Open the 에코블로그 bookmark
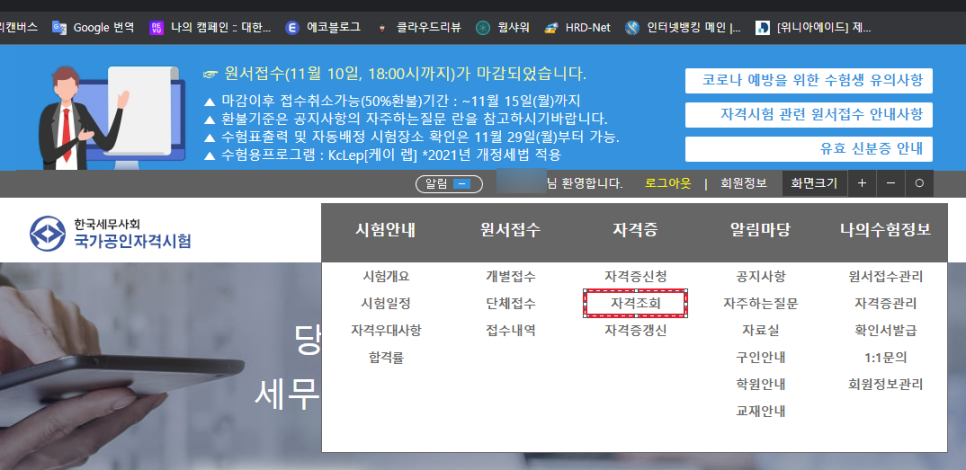 (x=323, y=27)
